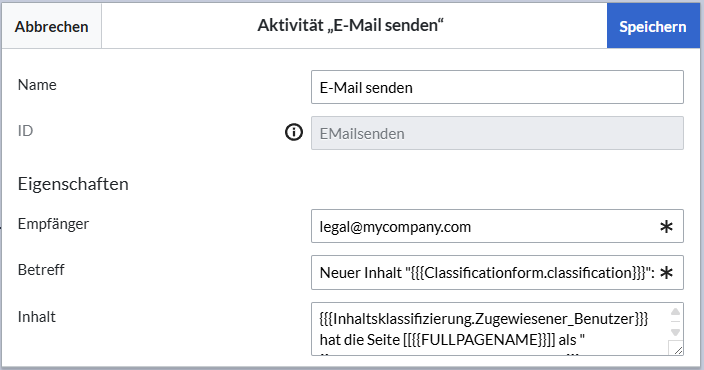The height and width of the screenshot is (370, 704).
Task: Click the Abbrechen button
Action: [x=52, y=26]
